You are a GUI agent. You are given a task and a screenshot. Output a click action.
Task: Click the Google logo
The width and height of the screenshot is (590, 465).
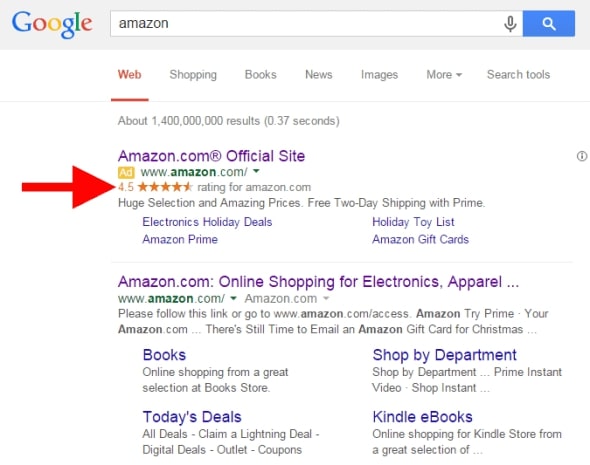click(x=52, y=24)
